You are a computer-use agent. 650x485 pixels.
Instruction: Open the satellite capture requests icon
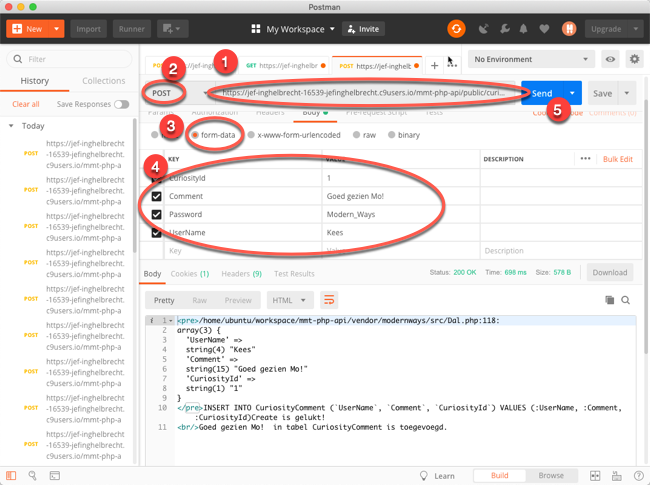coord(483,29)
